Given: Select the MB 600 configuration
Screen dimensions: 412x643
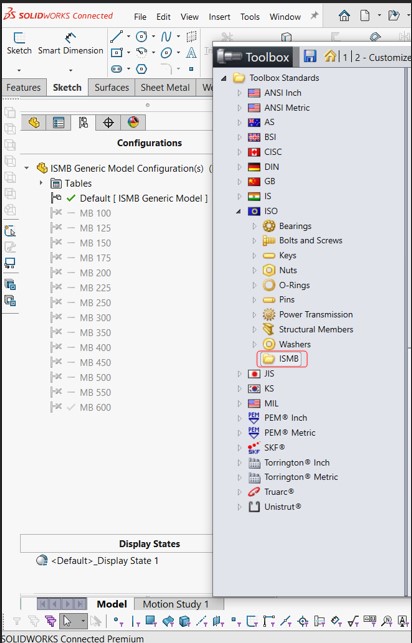Looking at the screenshot, I should point(95,407).
